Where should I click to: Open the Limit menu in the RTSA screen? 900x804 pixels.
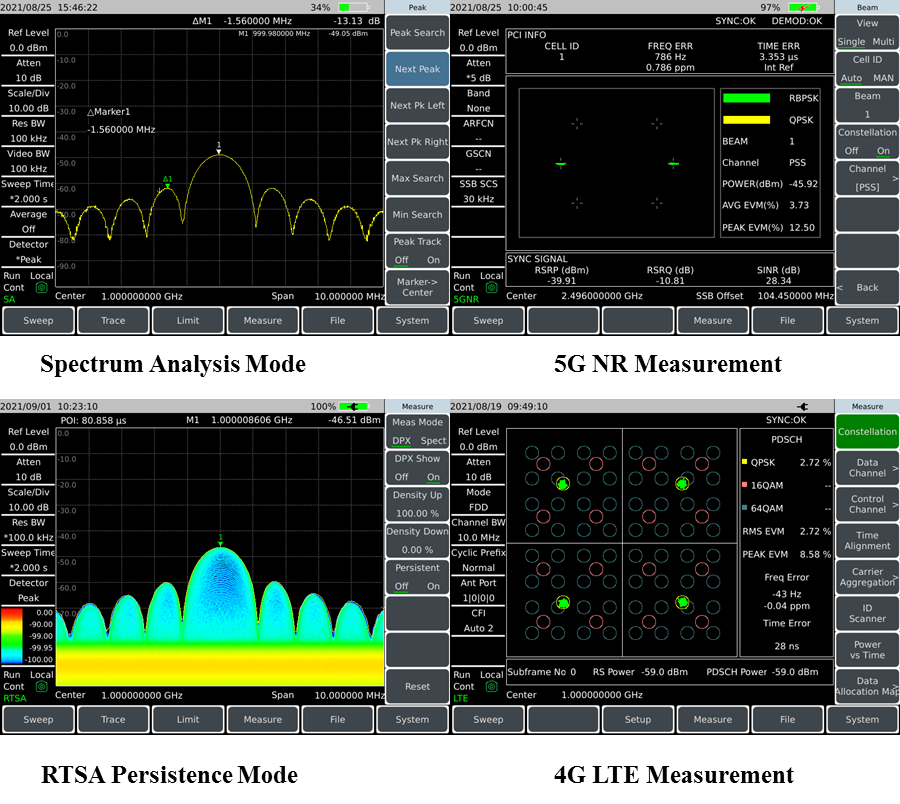click(x=187, y=719)
